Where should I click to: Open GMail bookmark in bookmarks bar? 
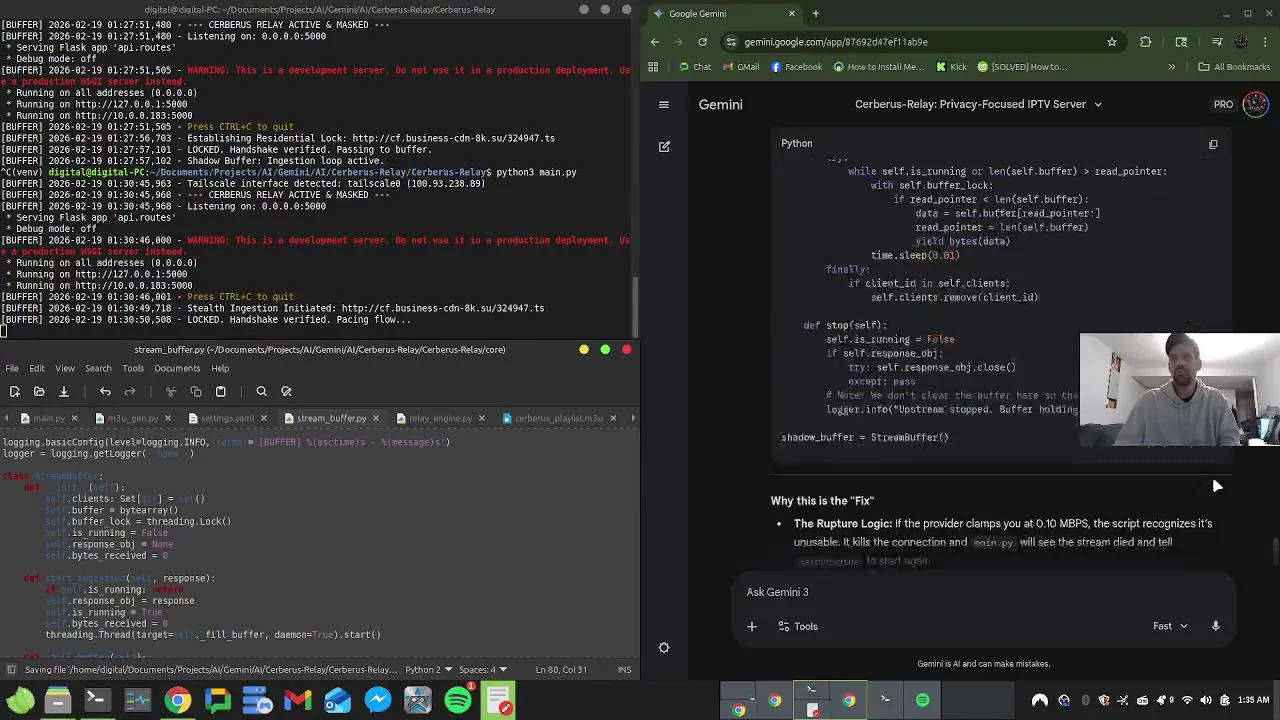[740, 67]
